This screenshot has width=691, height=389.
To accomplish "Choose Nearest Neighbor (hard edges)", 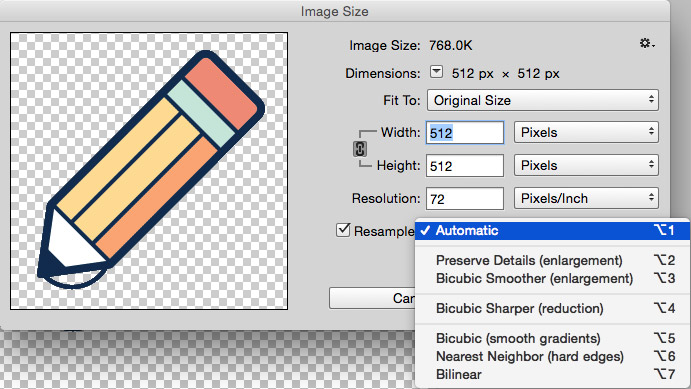I will pos(552,356).
